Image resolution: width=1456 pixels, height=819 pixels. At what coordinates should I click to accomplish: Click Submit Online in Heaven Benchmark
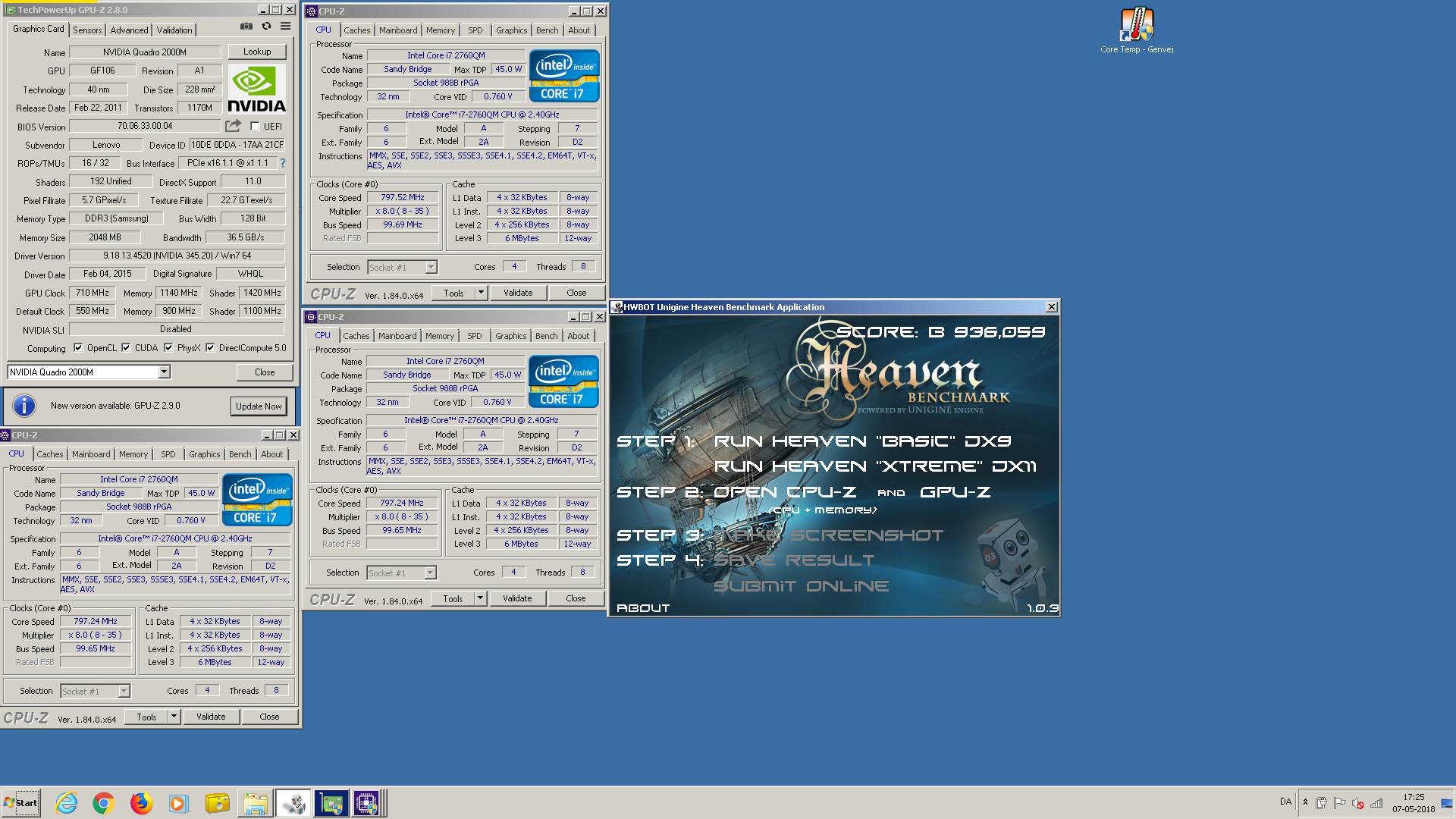[x=801, y=586]
